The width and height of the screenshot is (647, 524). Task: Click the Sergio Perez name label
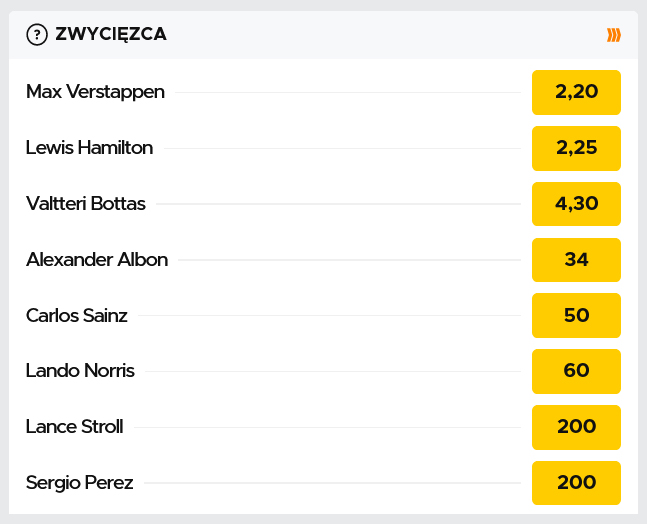click(x=79, y=483)
